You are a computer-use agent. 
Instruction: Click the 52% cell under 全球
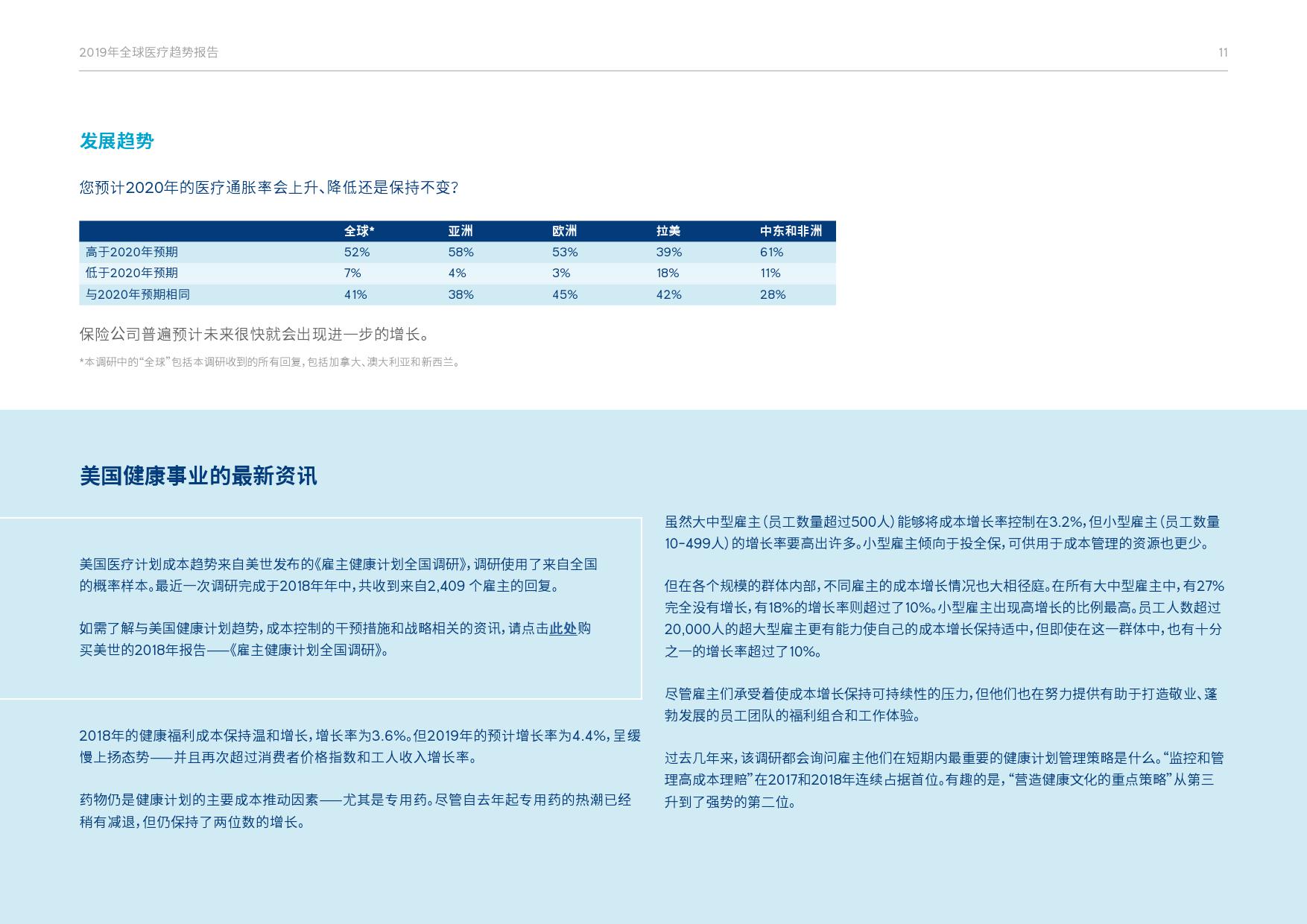pos(356,252)
